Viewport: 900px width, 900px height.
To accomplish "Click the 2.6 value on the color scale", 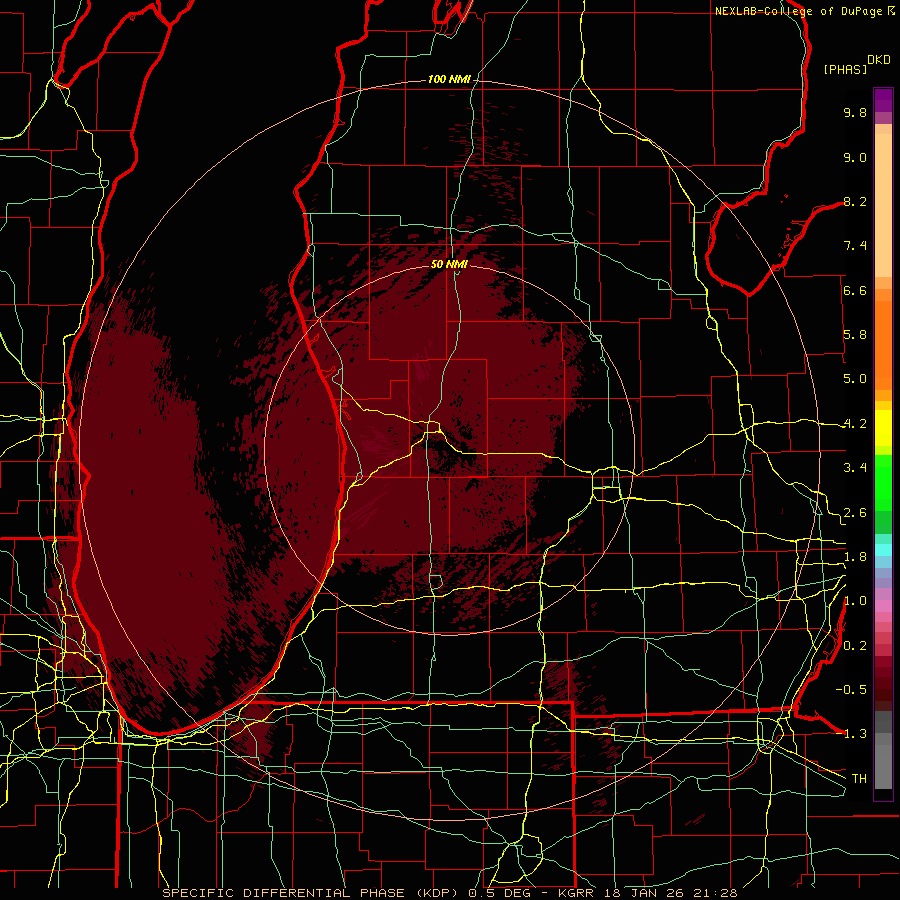I will pyautogui.click(x=855, y=513).
